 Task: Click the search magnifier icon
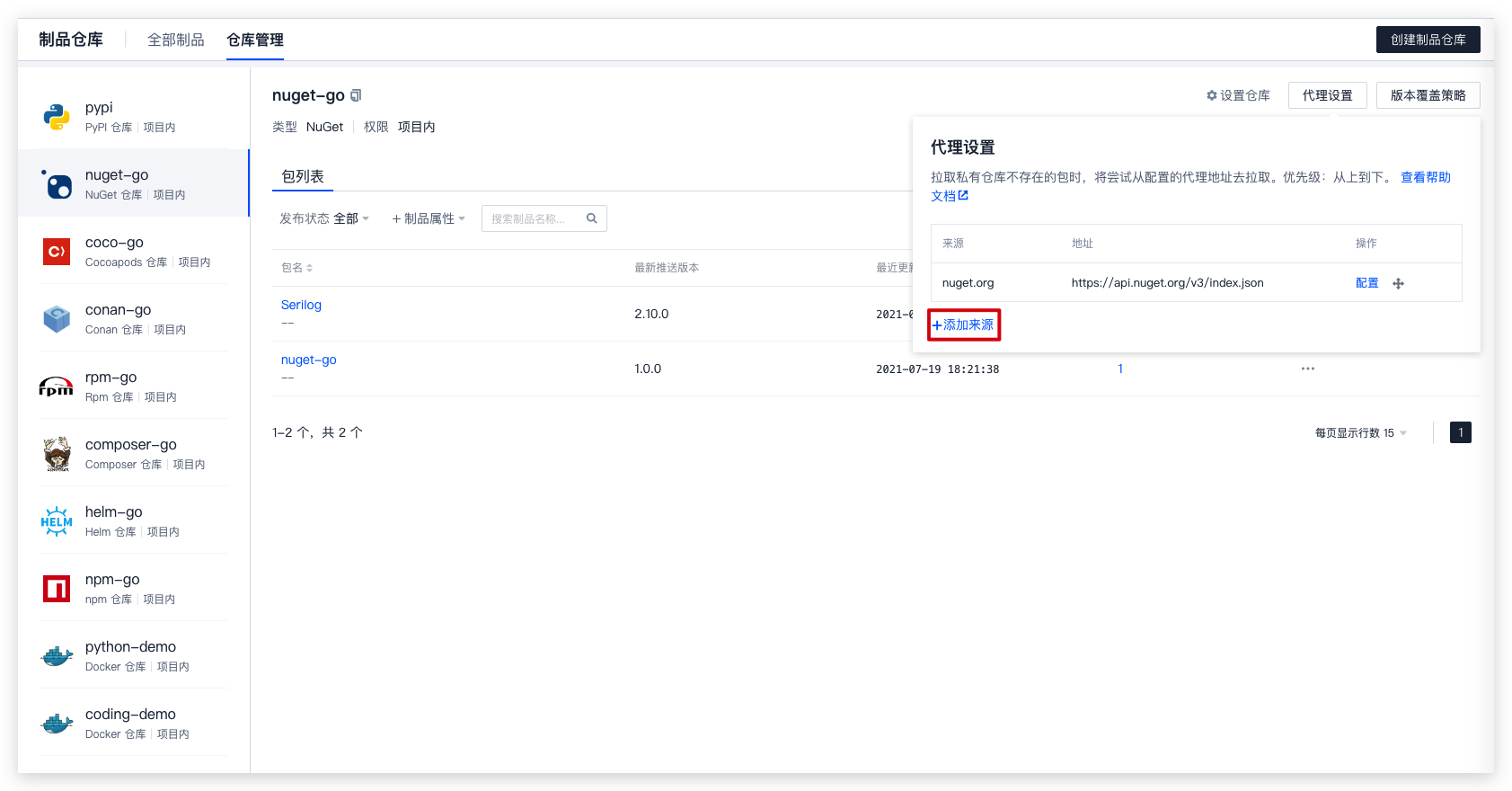coord(592,218)
